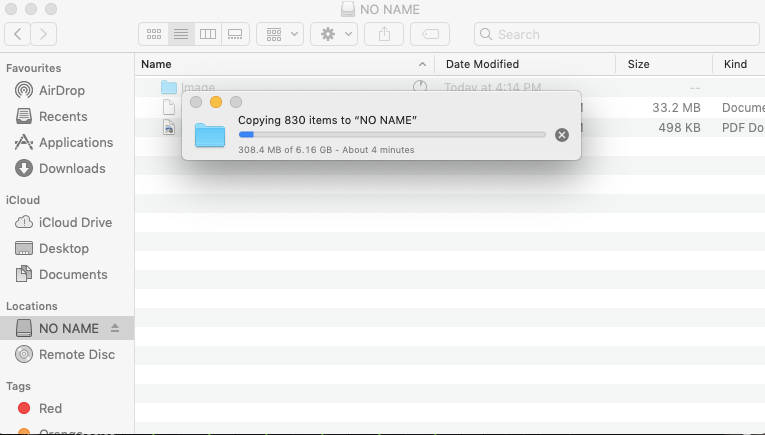Open Recents in the sidebar

pyautogui.click(x=62, y=116)
